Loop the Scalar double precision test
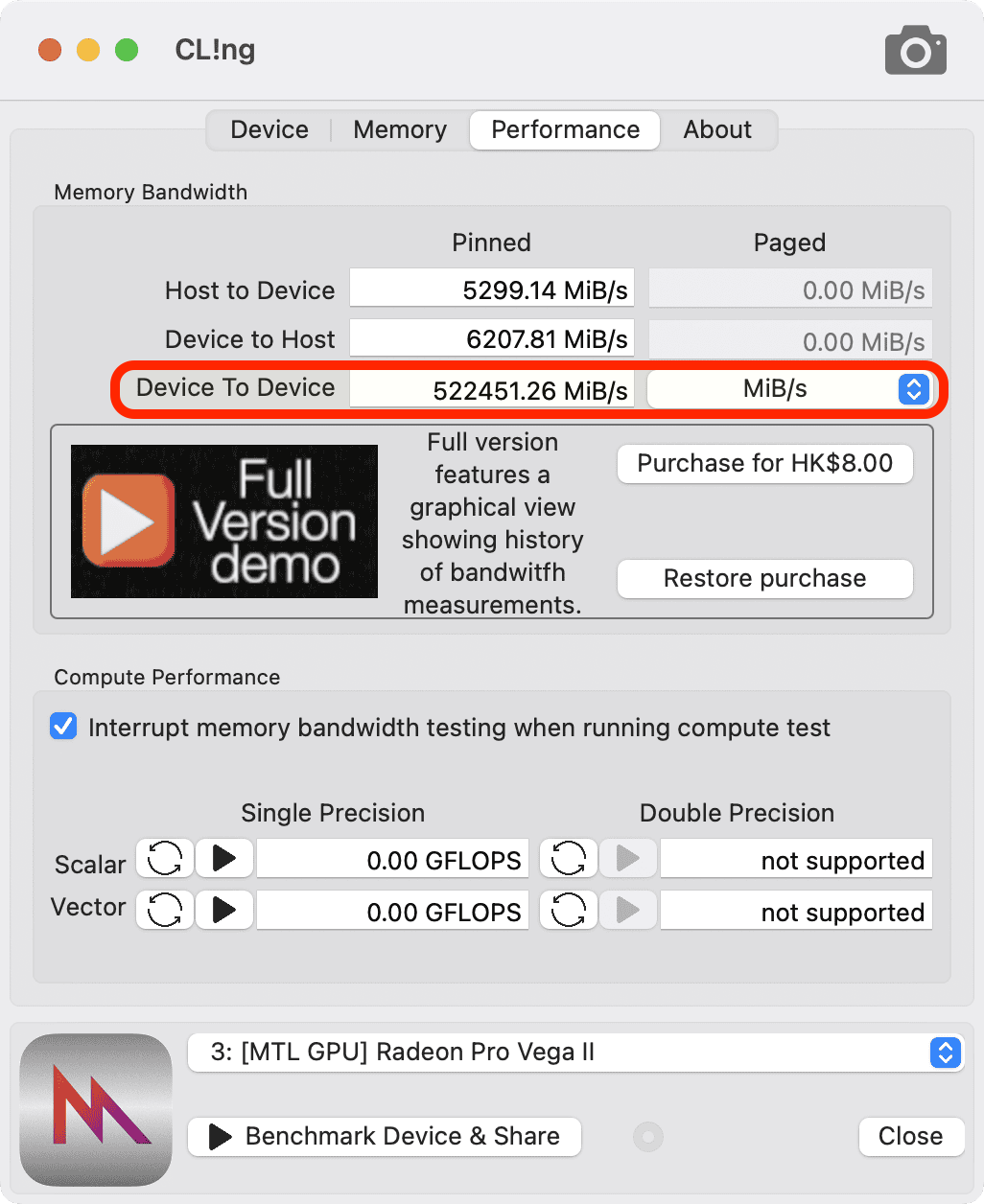 point(569,859)
